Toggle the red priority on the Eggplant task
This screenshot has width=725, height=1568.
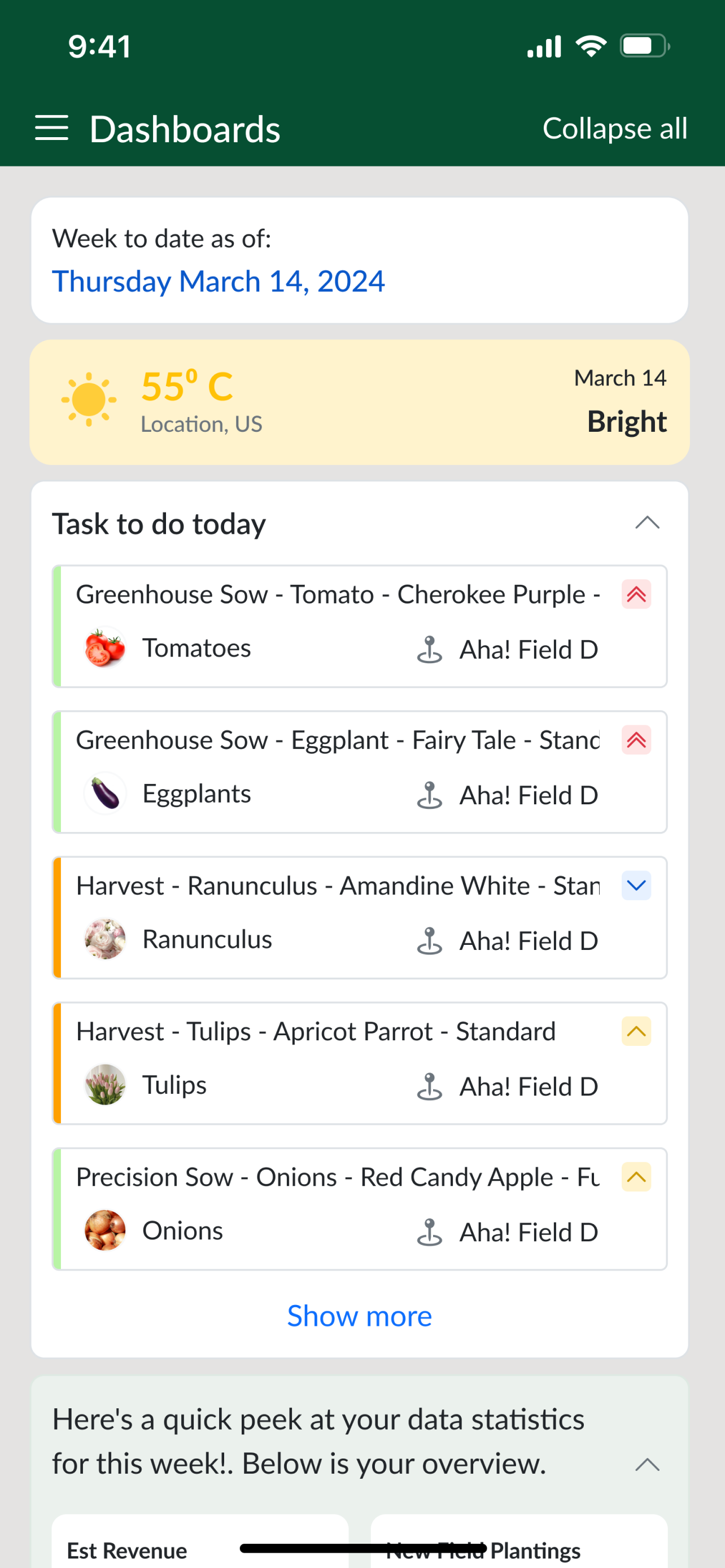(x=636, y=740)
